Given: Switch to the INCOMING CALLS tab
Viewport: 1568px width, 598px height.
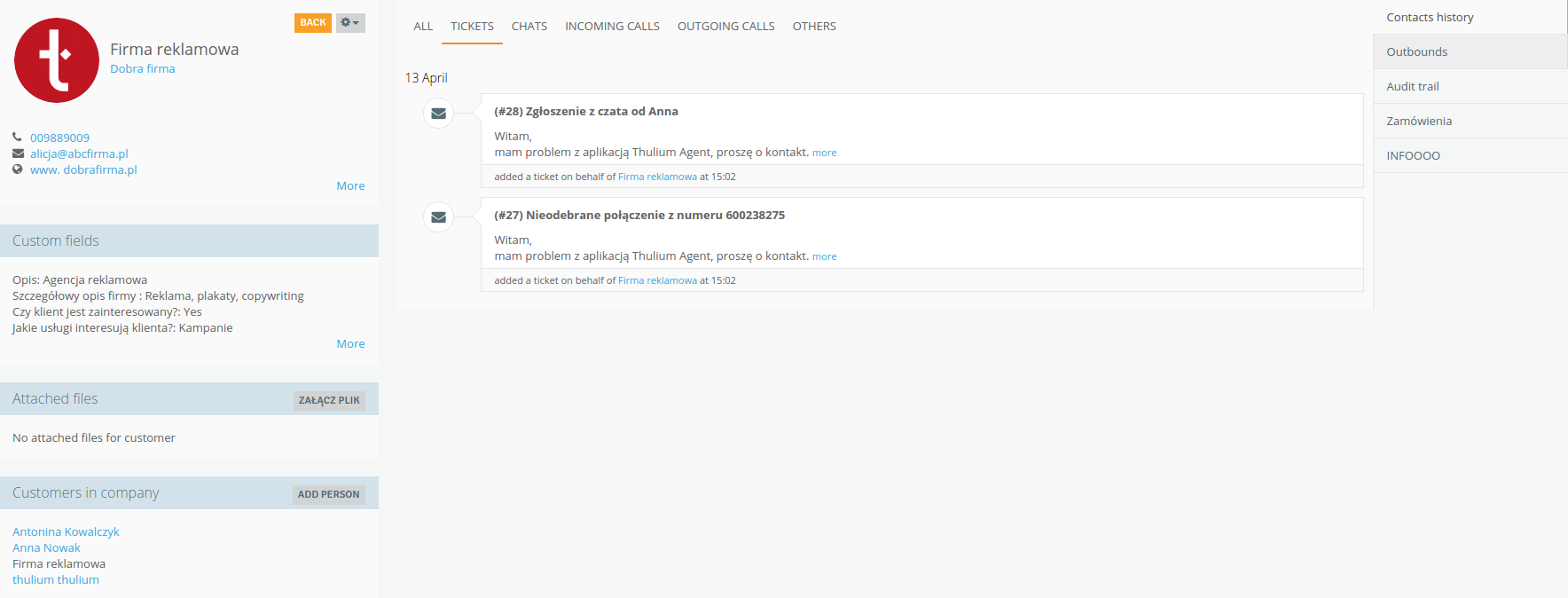Looking at the screenshot, I should tap(612, 26).
